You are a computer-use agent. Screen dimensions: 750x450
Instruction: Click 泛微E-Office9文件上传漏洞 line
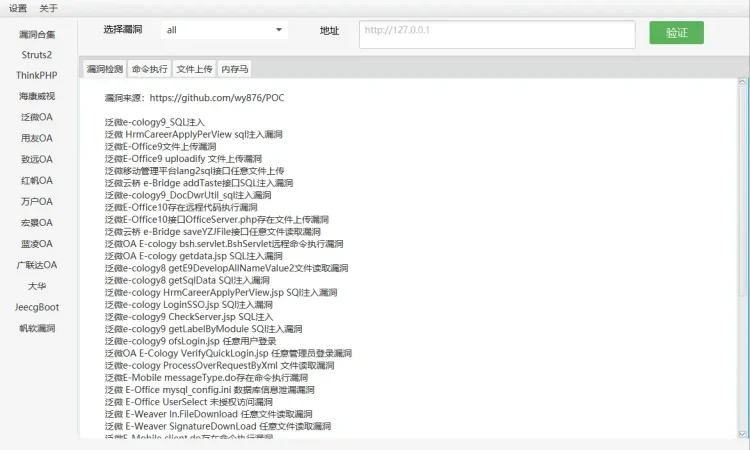160,147
